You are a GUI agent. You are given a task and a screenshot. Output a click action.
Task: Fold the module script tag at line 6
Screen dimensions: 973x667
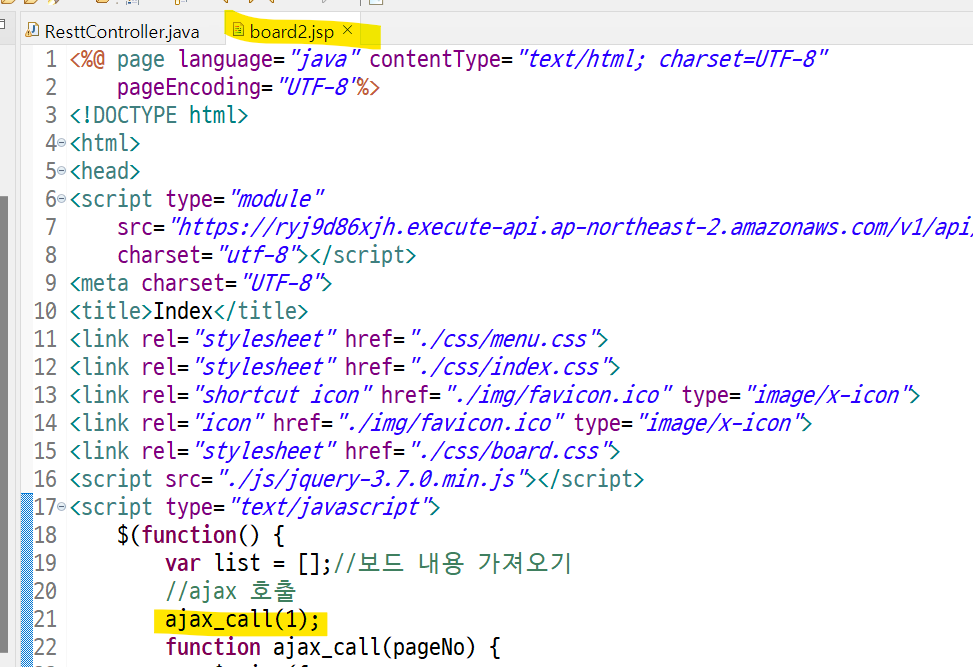61,199
